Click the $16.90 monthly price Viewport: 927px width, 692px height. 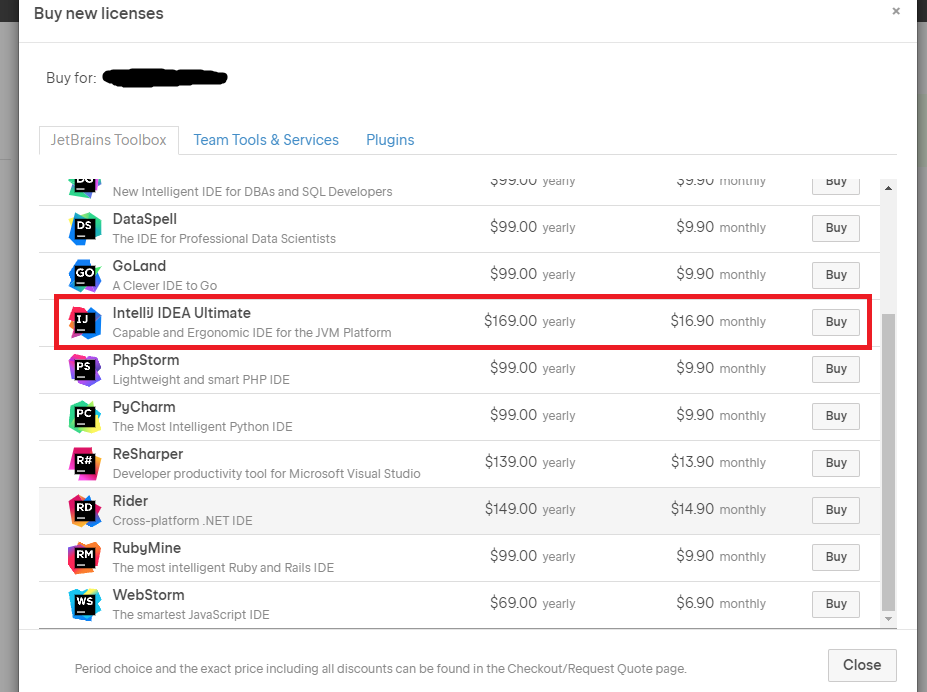point(718,321)
